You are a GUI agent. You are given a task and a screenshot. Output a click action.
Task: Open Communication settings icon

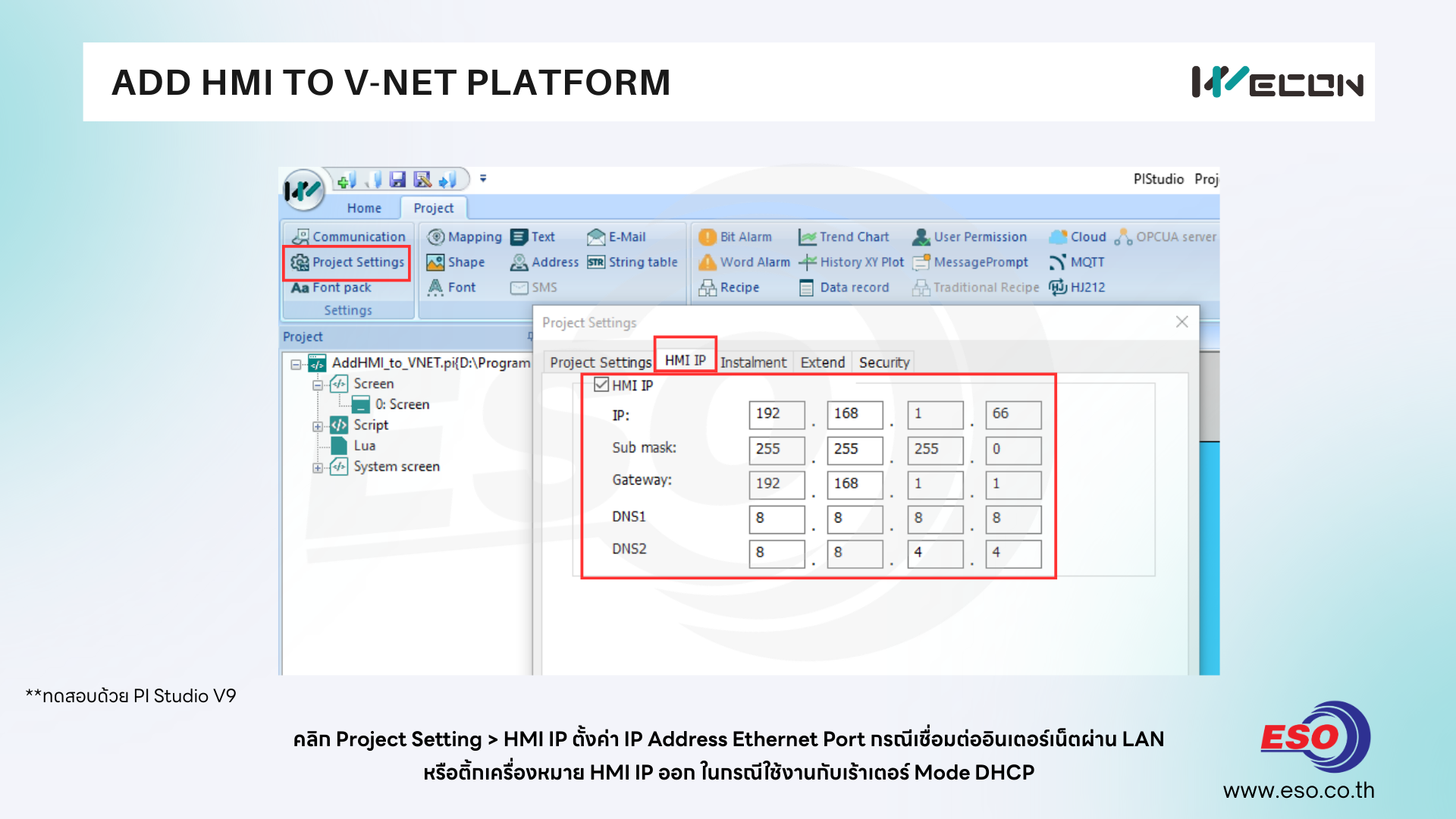point(300,237)
